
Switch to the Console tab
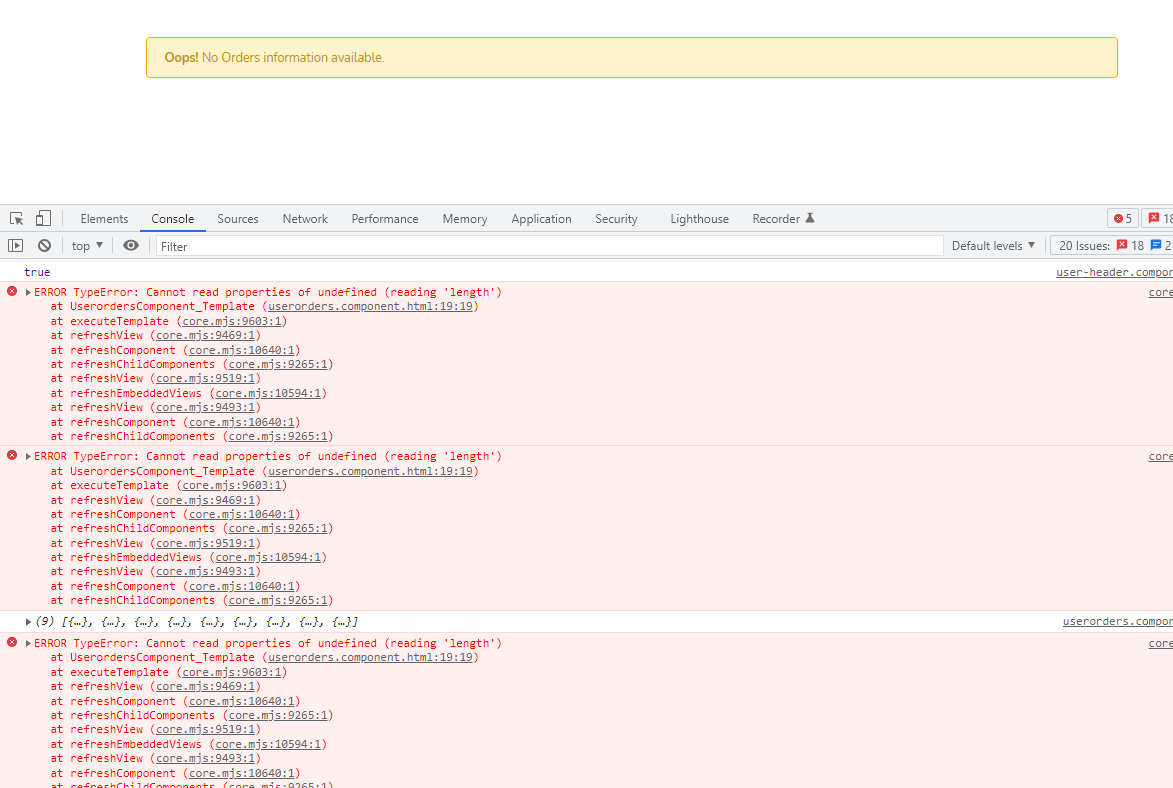(173, 219)
